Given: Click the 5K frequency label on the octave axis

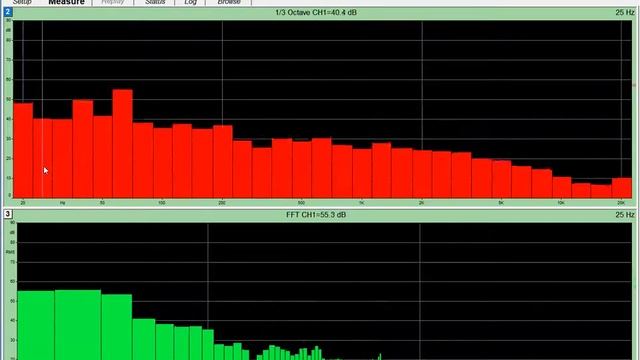Looking at the screenshot, I should [501, 203].
